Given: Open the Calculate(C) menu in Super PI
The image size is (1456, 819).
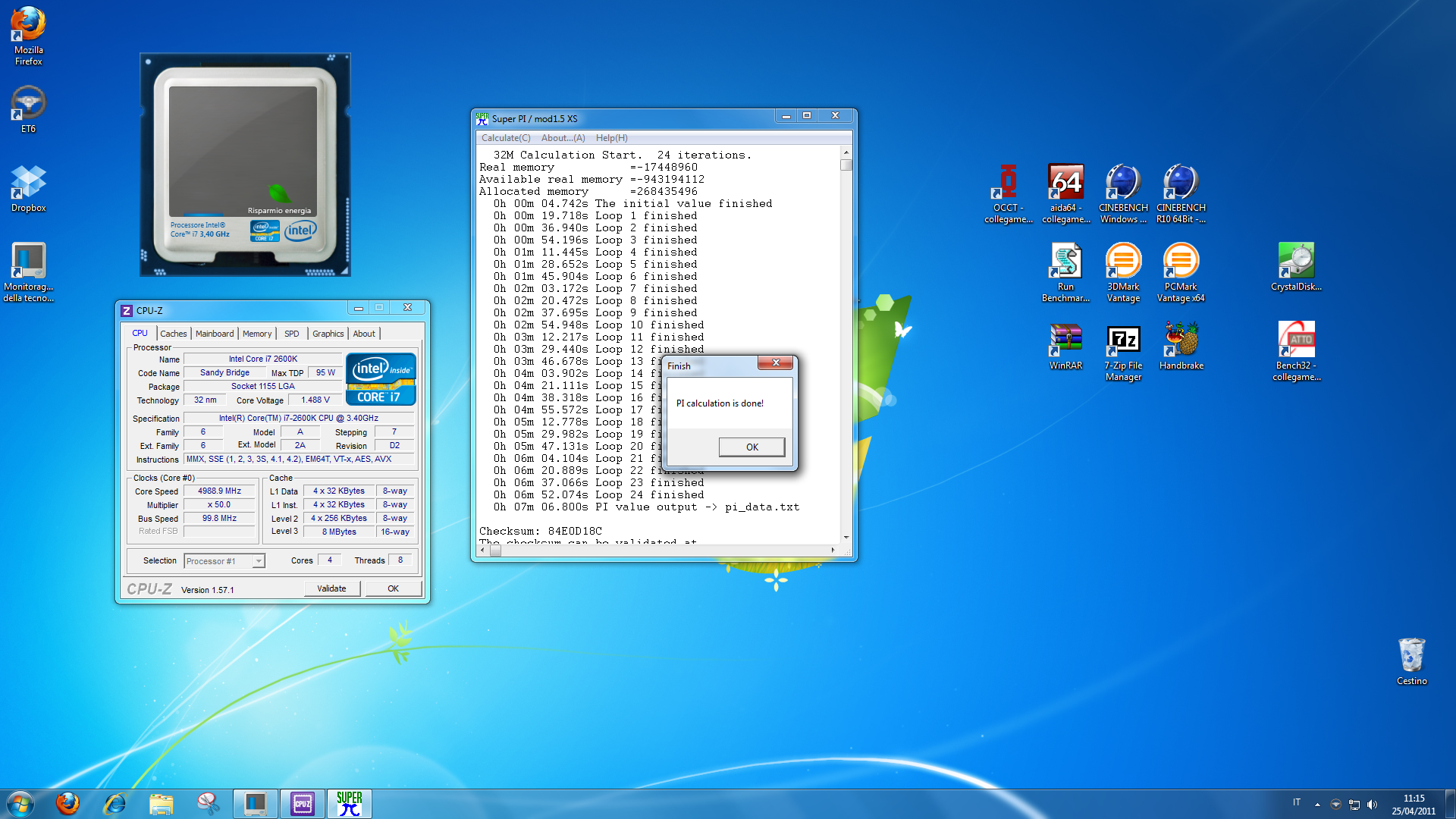Looking at the screenshot, I should pyautogui.click(x=506, y=138).
